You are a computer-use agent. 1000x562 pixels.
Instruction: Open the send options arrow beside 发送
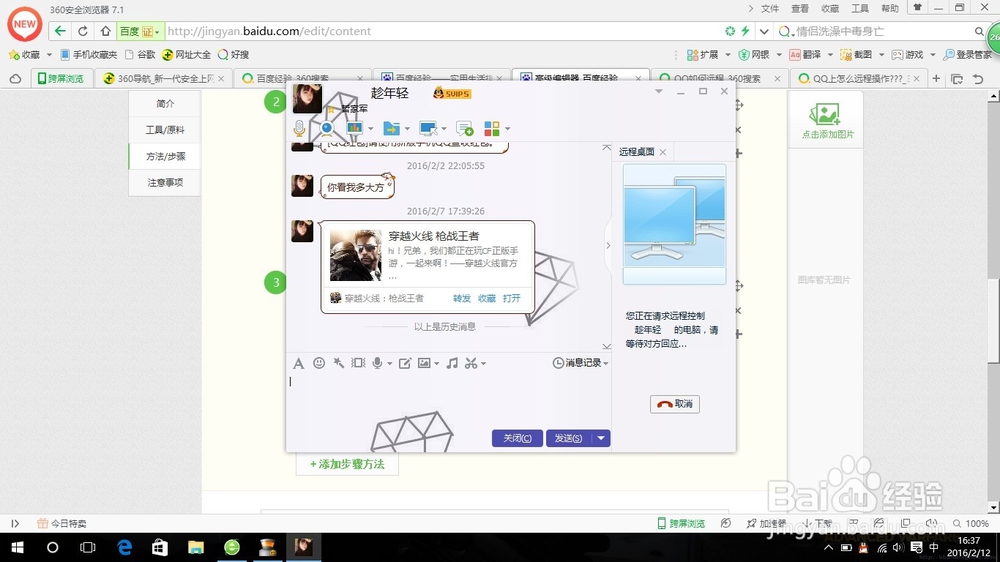601,438
